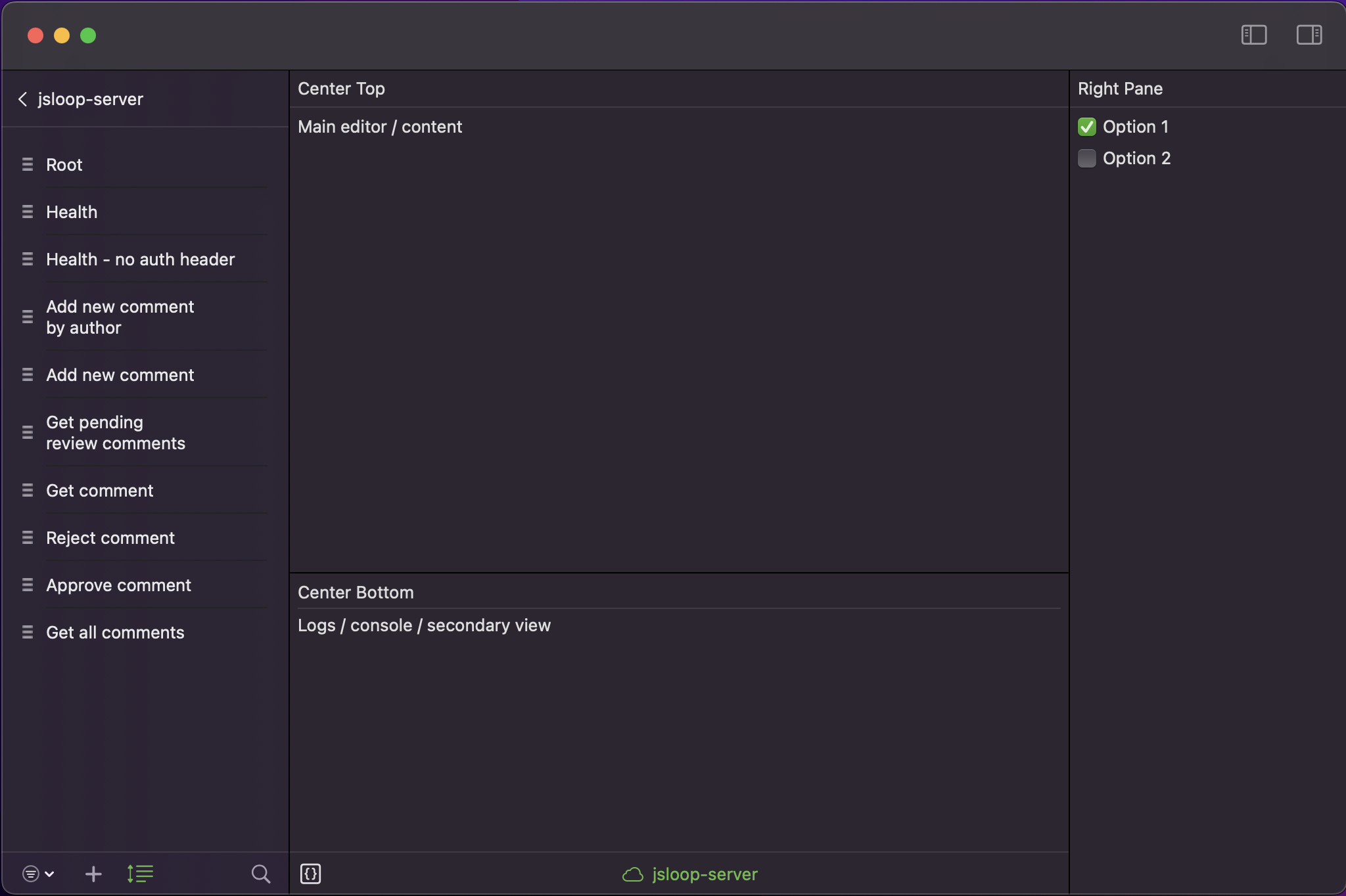
Task: Uncheck the Option 1 checkbox
Action: [x=1087, y=127]
